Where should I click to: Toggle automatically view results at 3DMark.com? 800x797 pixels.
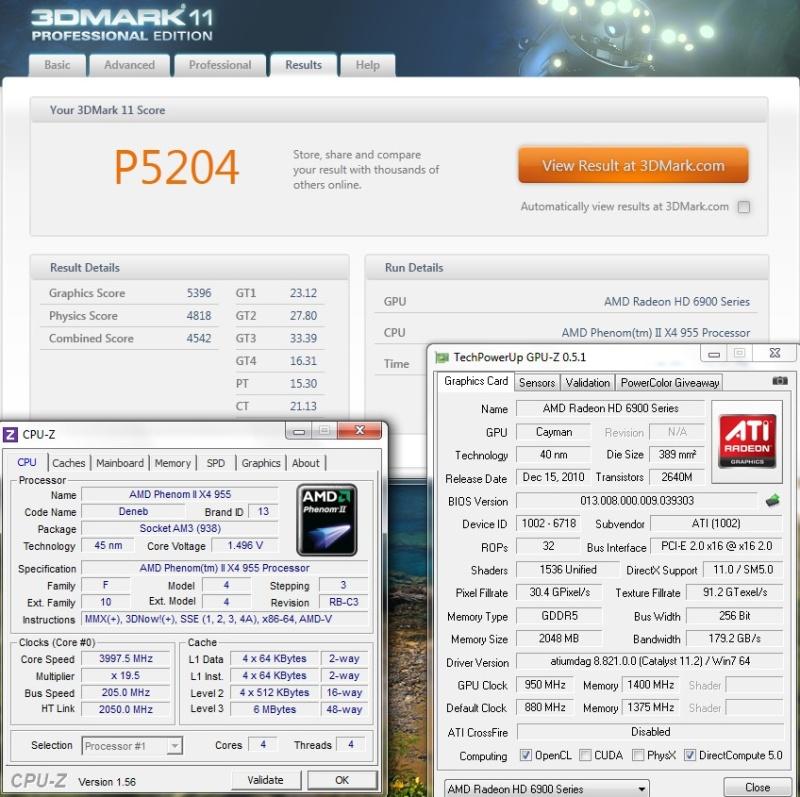coord(744,207)
